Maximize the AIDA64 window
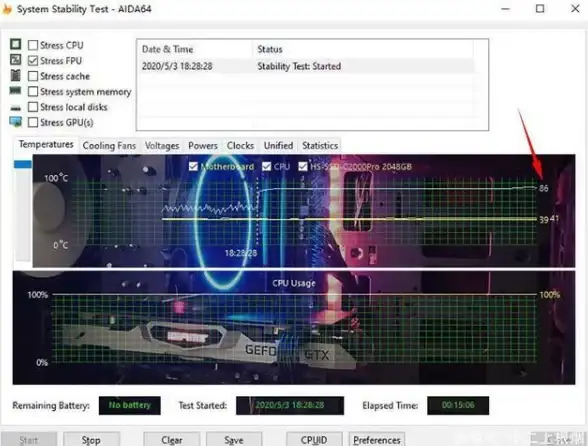The width and height of the screenshot is (588, 446). point(540,9)
